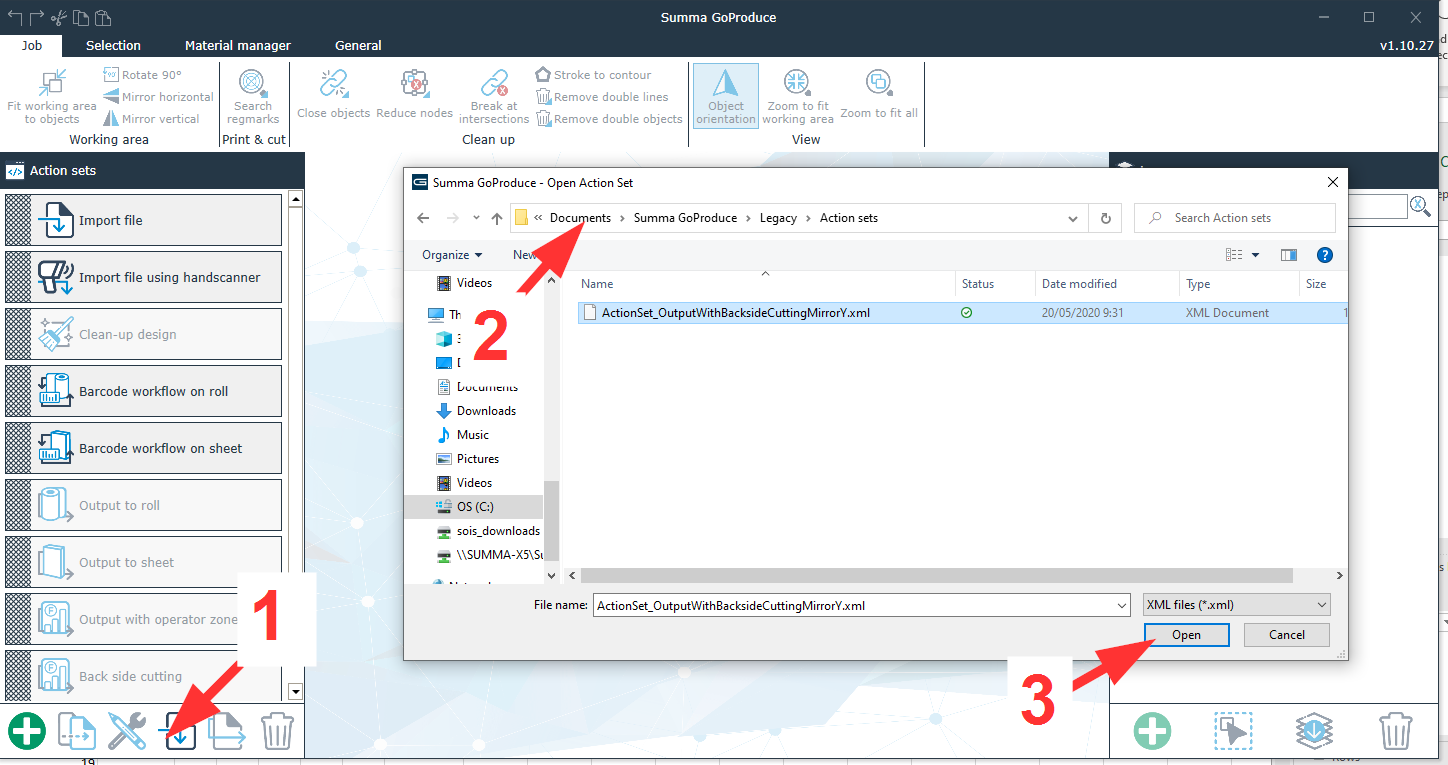Switch to the Job tab
This screenshot has height=765, width=1448.
32,45
